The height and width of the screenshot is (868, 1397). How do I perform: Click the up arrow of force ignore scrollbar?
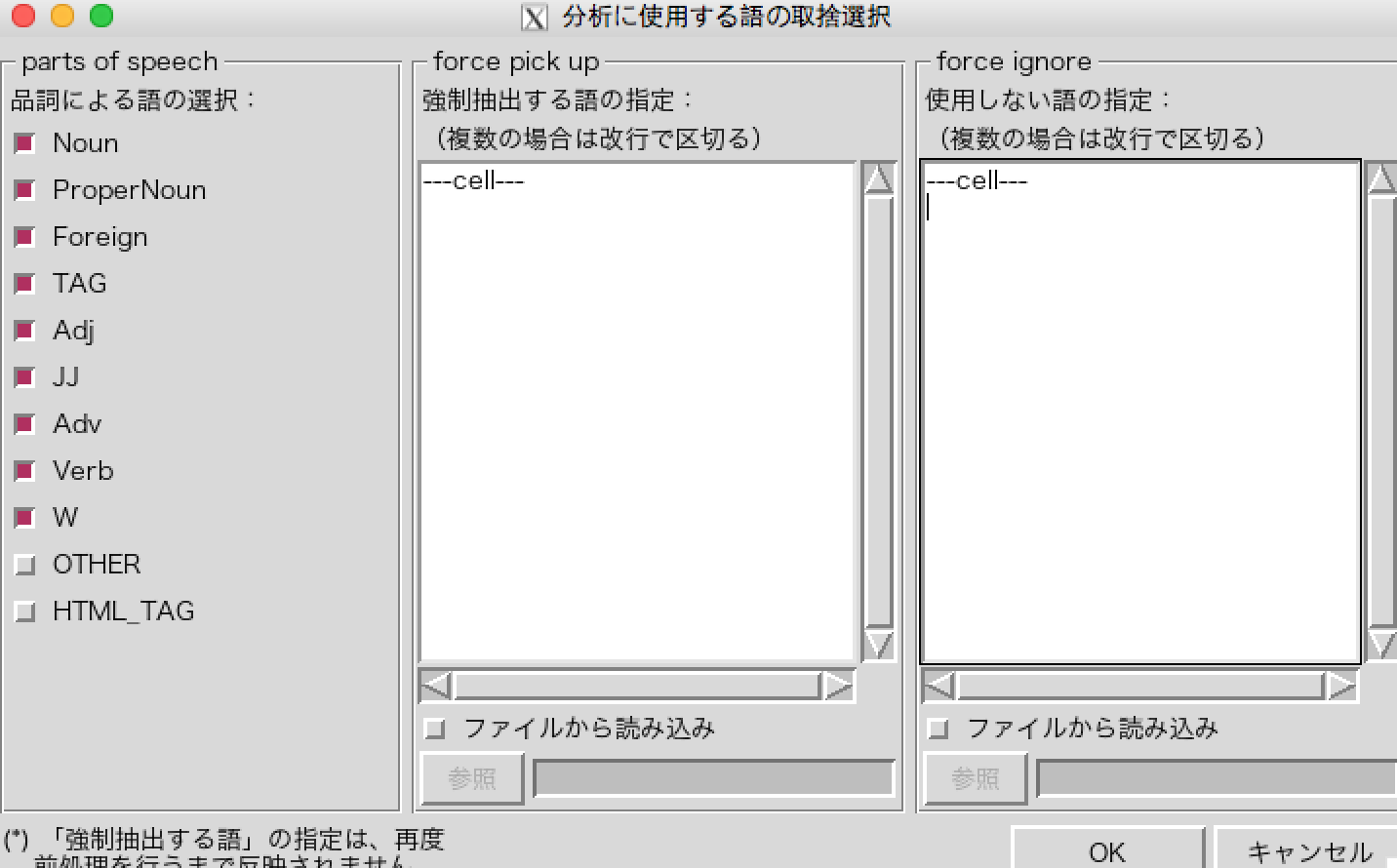1381,178
